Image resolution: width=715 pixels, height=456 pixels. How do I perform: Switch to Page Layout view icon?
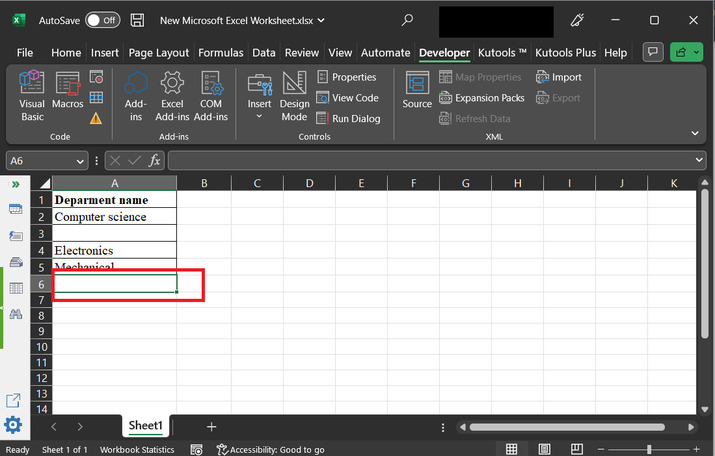[544, 449]
